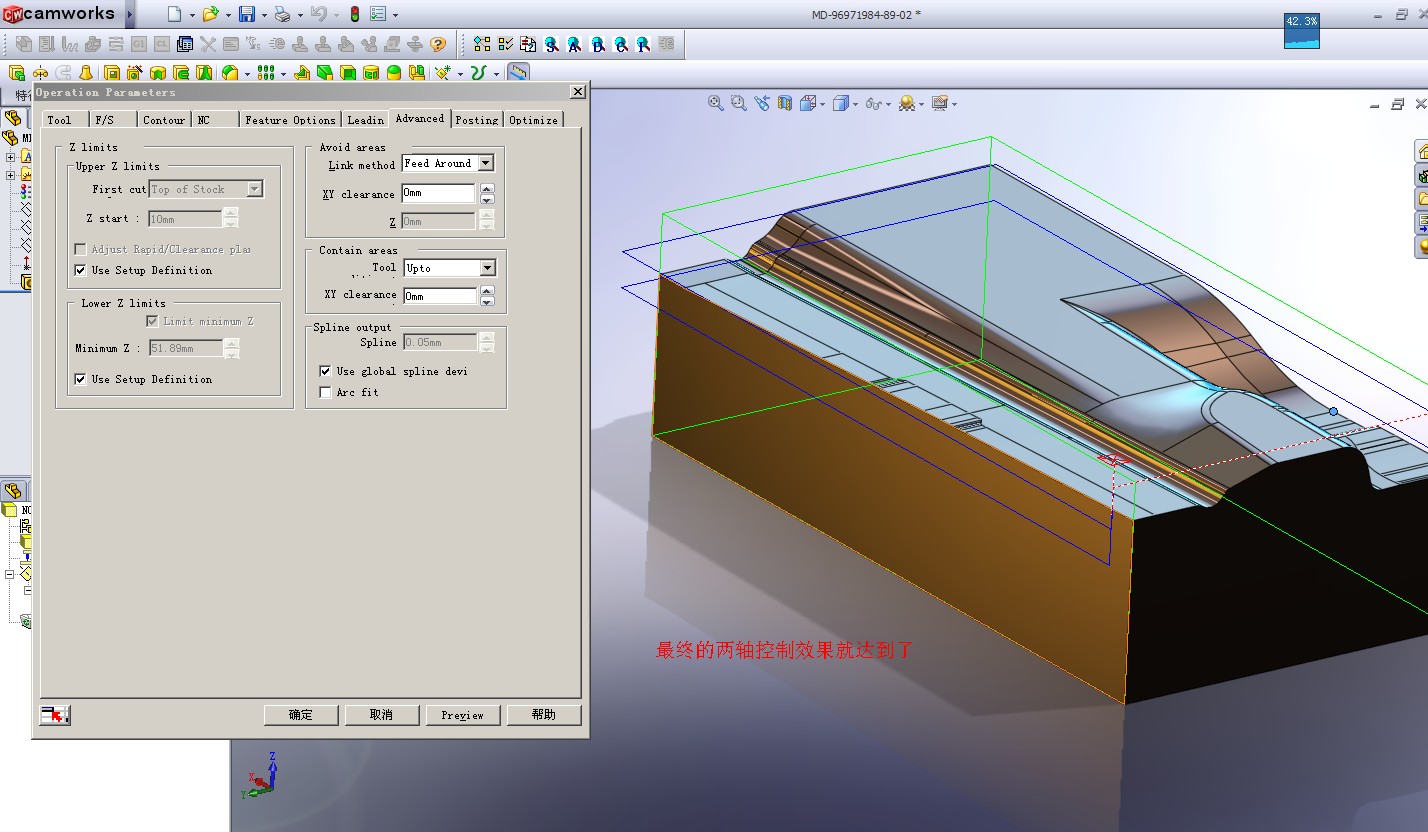Open the Display Style dropdown arrow

tap(855, 104)
